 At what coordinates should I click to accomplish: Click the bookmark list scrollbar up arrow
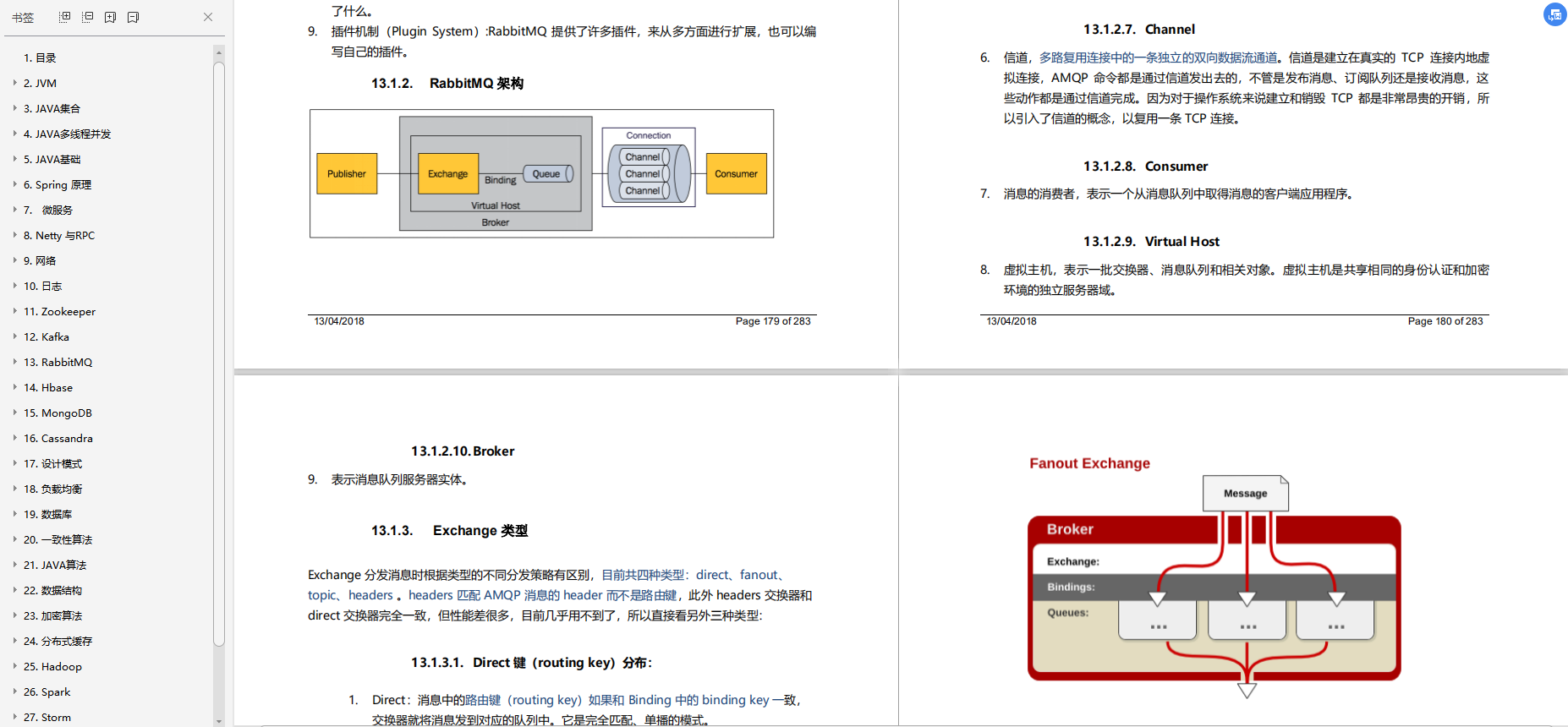pyautogui.click(x=219, y=52)
